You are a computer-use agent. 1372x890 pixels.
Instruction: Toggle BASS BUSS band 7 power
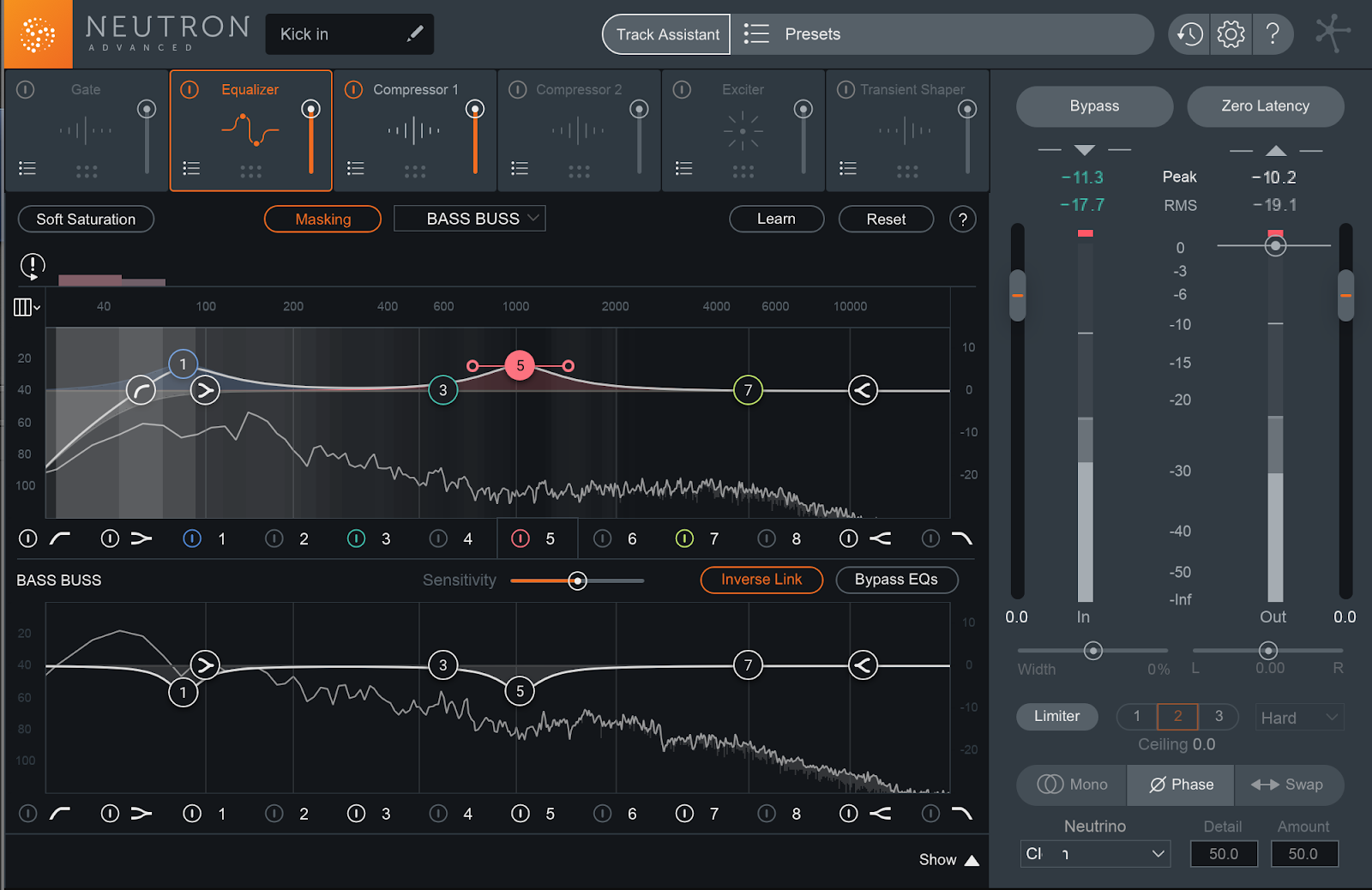tap(684, 813)
